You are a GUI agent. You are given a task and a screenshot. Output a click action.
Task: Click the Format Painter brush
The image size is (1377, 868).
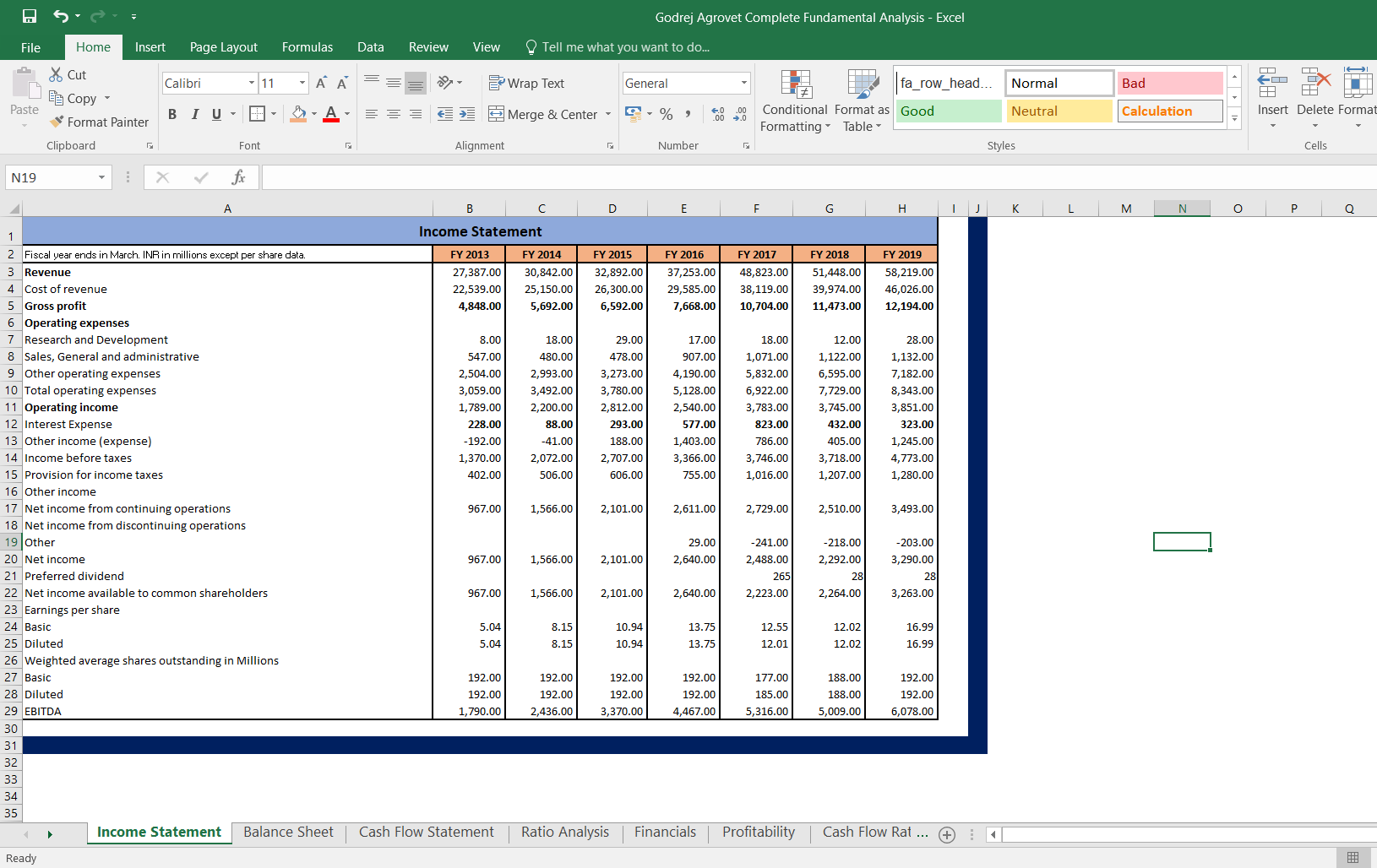click(x=57, y=122)
